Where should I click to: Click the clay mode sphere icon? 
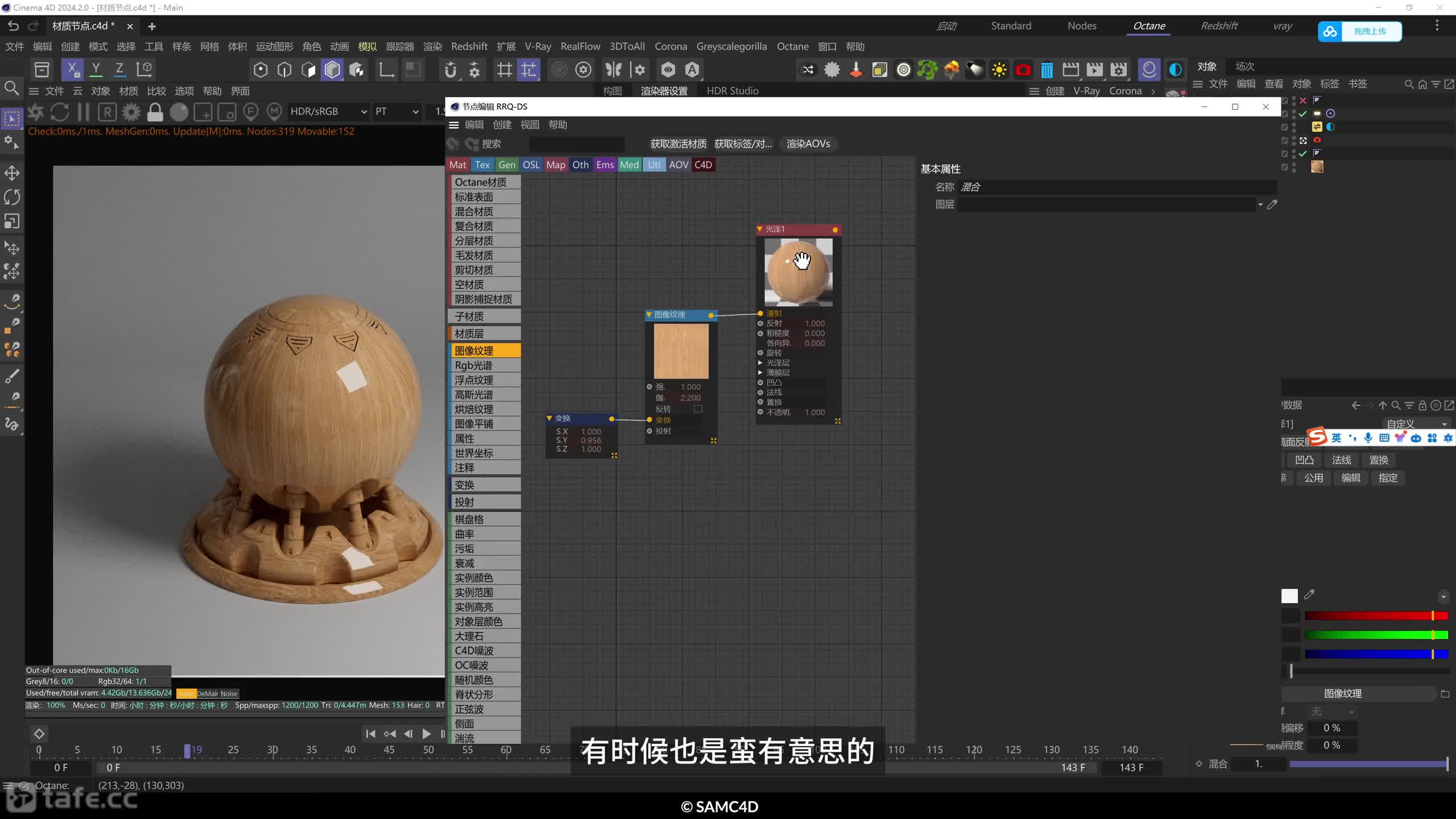(x=179, y=112)
